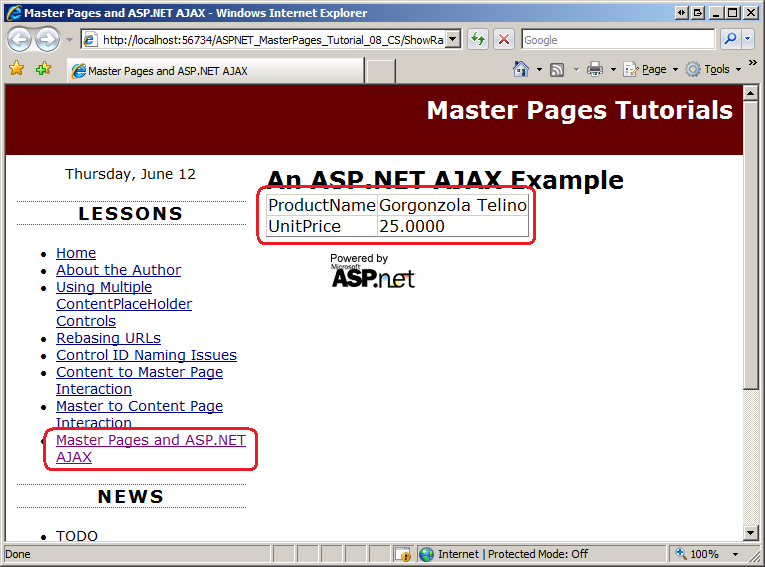
Task: Click the browser Back arrow button
Action: coord(20,40)
